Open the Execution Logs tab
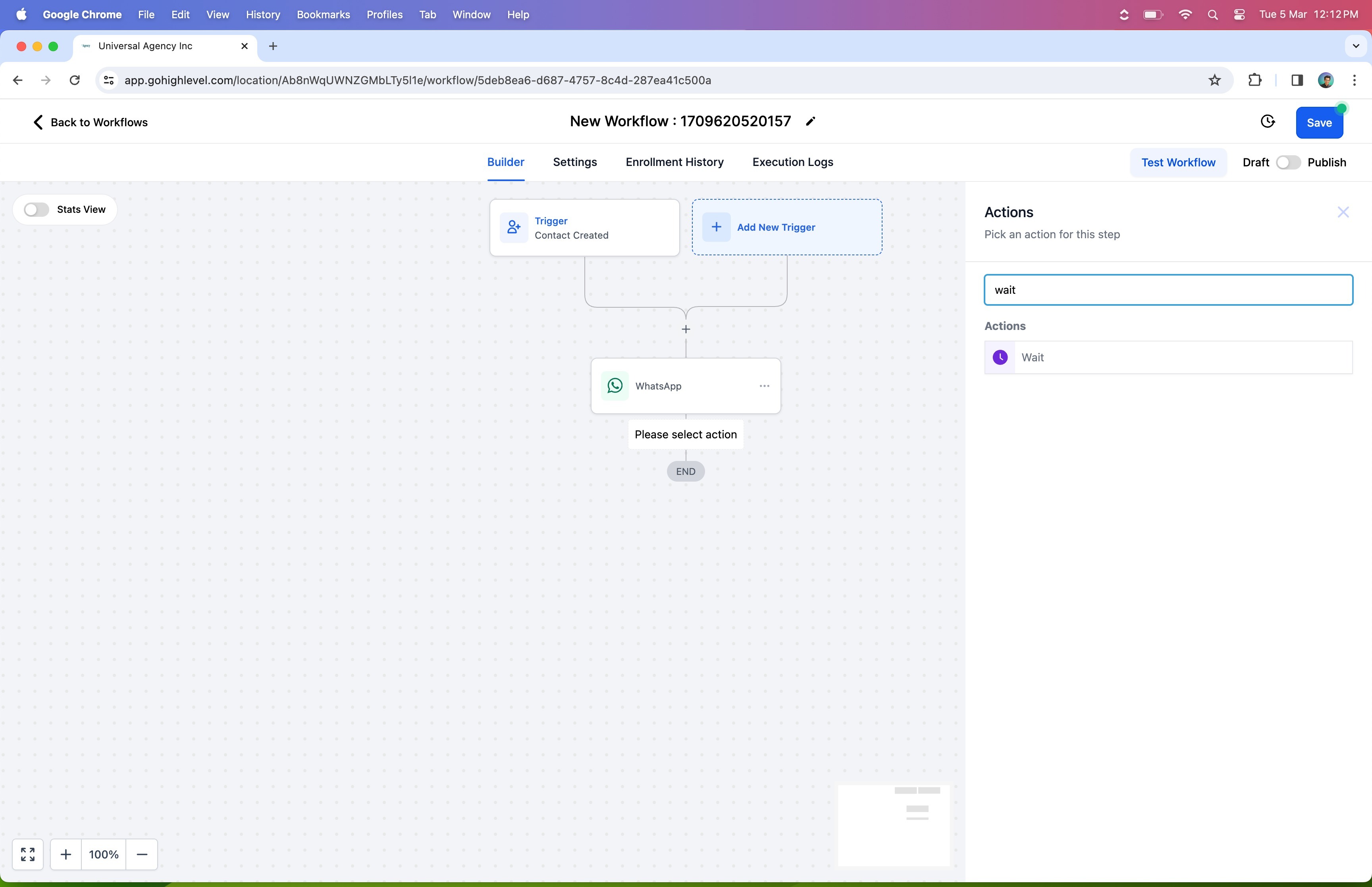 [x=792, y=162]
